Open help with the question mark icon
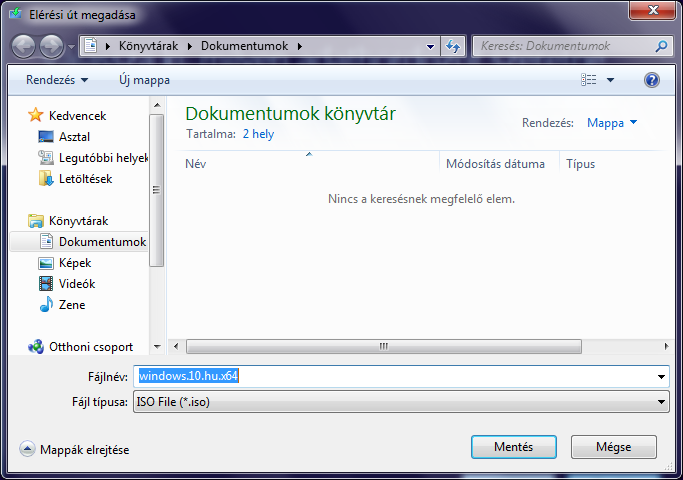This screenshot has height=480, width=683. click(x=652, y=79)
